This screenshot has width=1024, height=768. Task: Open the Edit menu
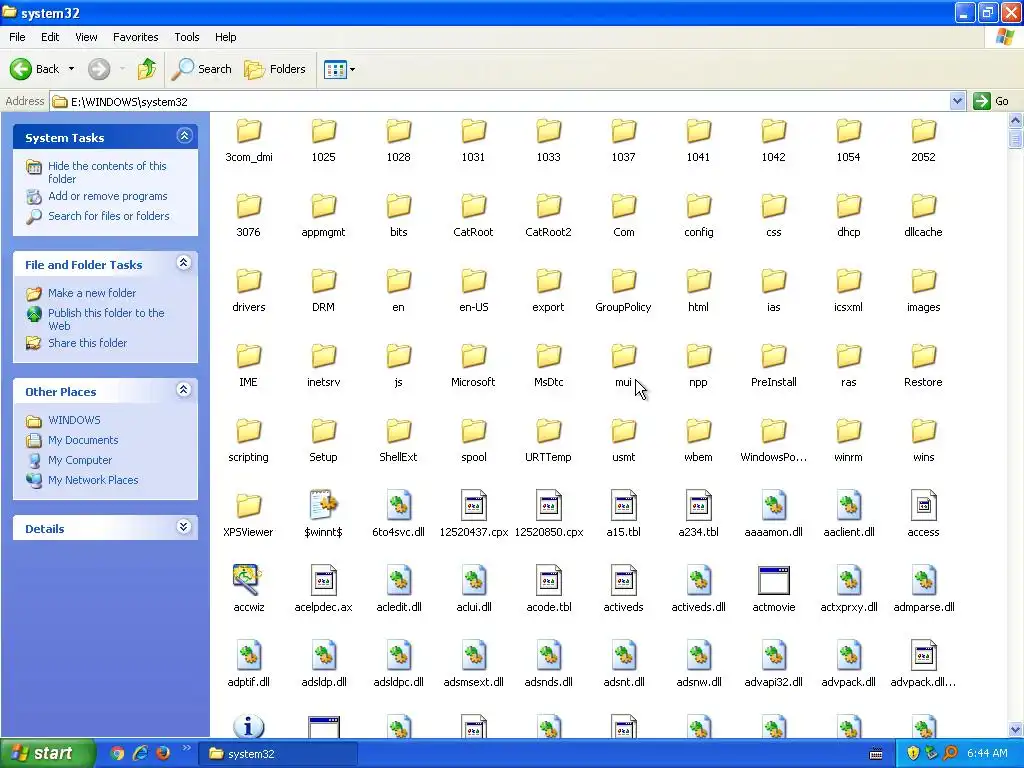pos(50,37)
